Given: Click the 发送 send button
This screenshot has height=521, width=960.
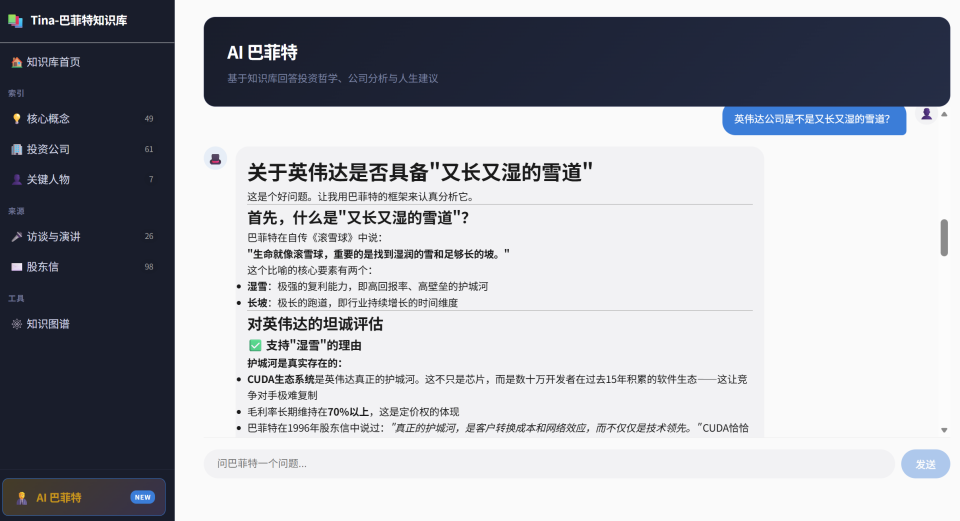Looking at the screenshot, I should 925,464.
